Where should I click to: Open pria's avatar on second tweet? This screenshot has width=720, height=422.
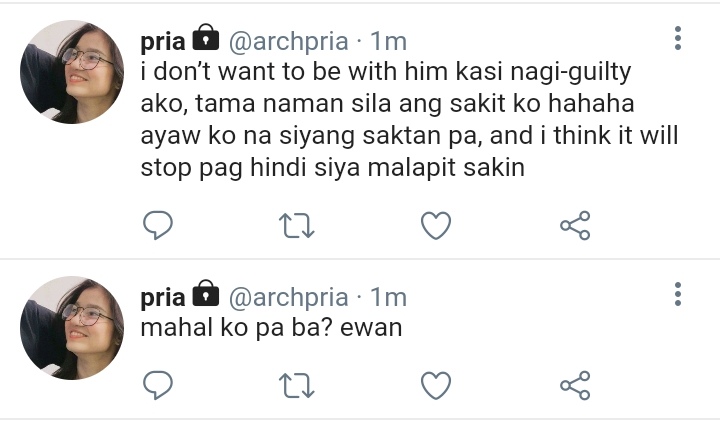click(x=72, y=327)
